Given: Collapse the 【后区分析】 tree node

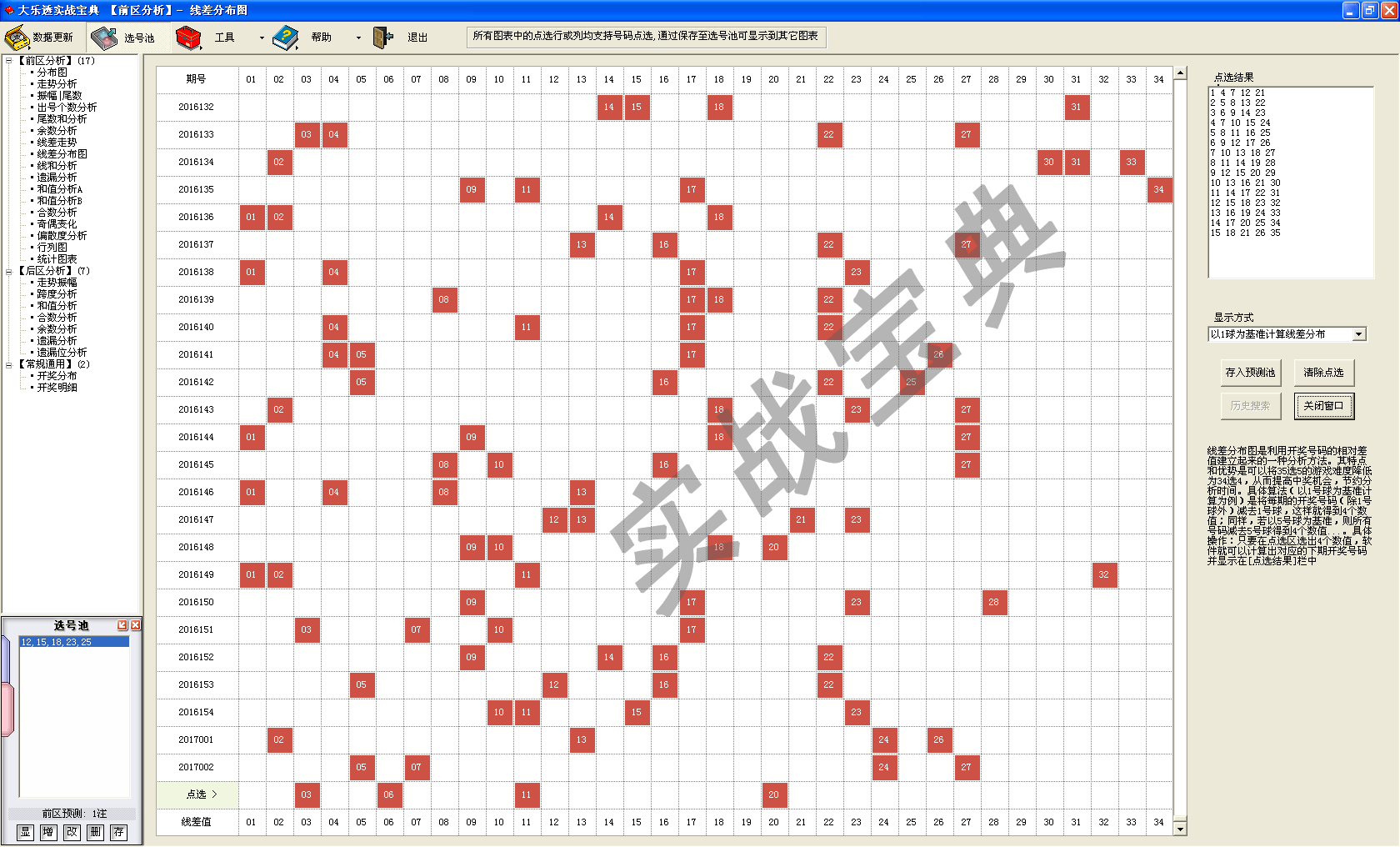Looking at the screenshot, I should point(9,271).
